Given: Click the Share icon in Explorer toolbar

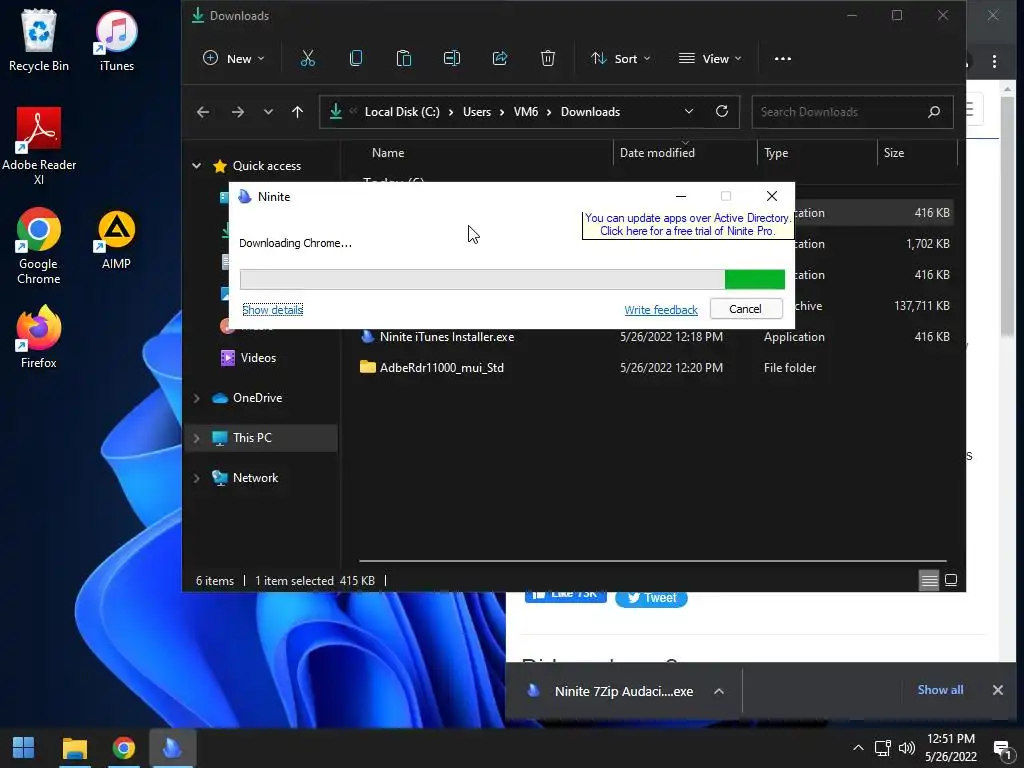Looking at the screenshot, I should [x=500, y=59].
